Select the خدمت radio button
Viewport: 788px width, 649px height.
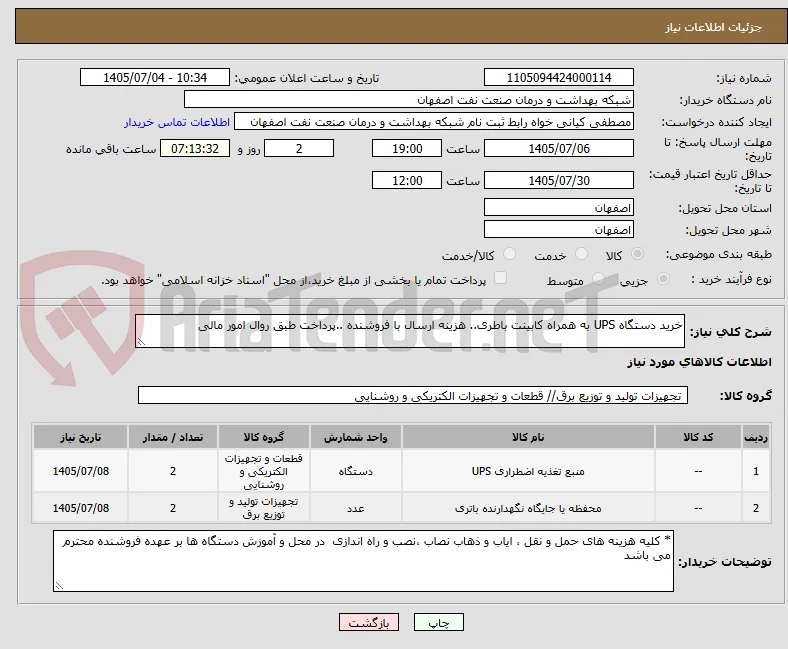click(581, 254)
